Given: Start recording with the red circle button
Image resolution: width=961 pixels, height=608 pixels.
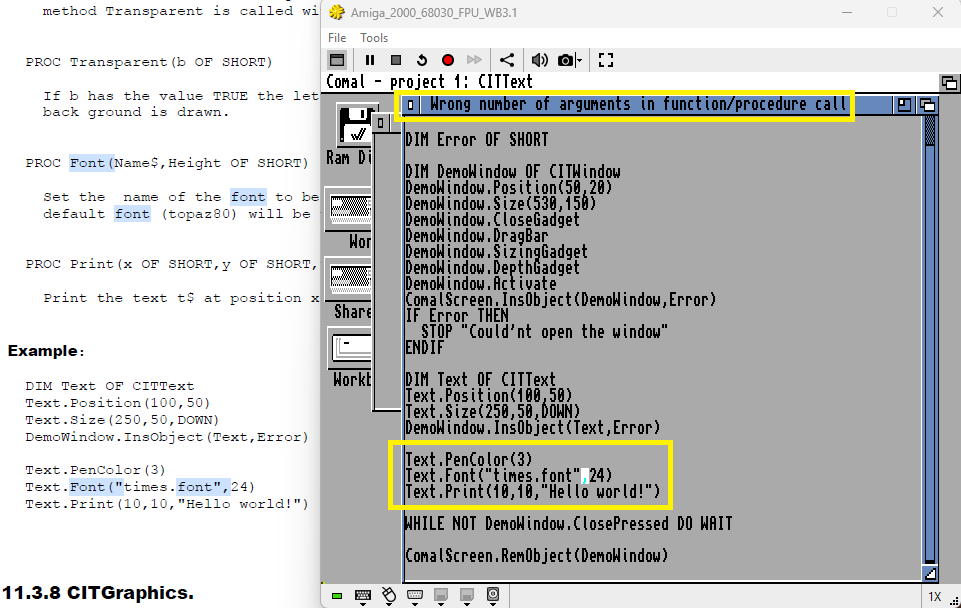Looking at the screenshot, I should click(x=448, y=60).
